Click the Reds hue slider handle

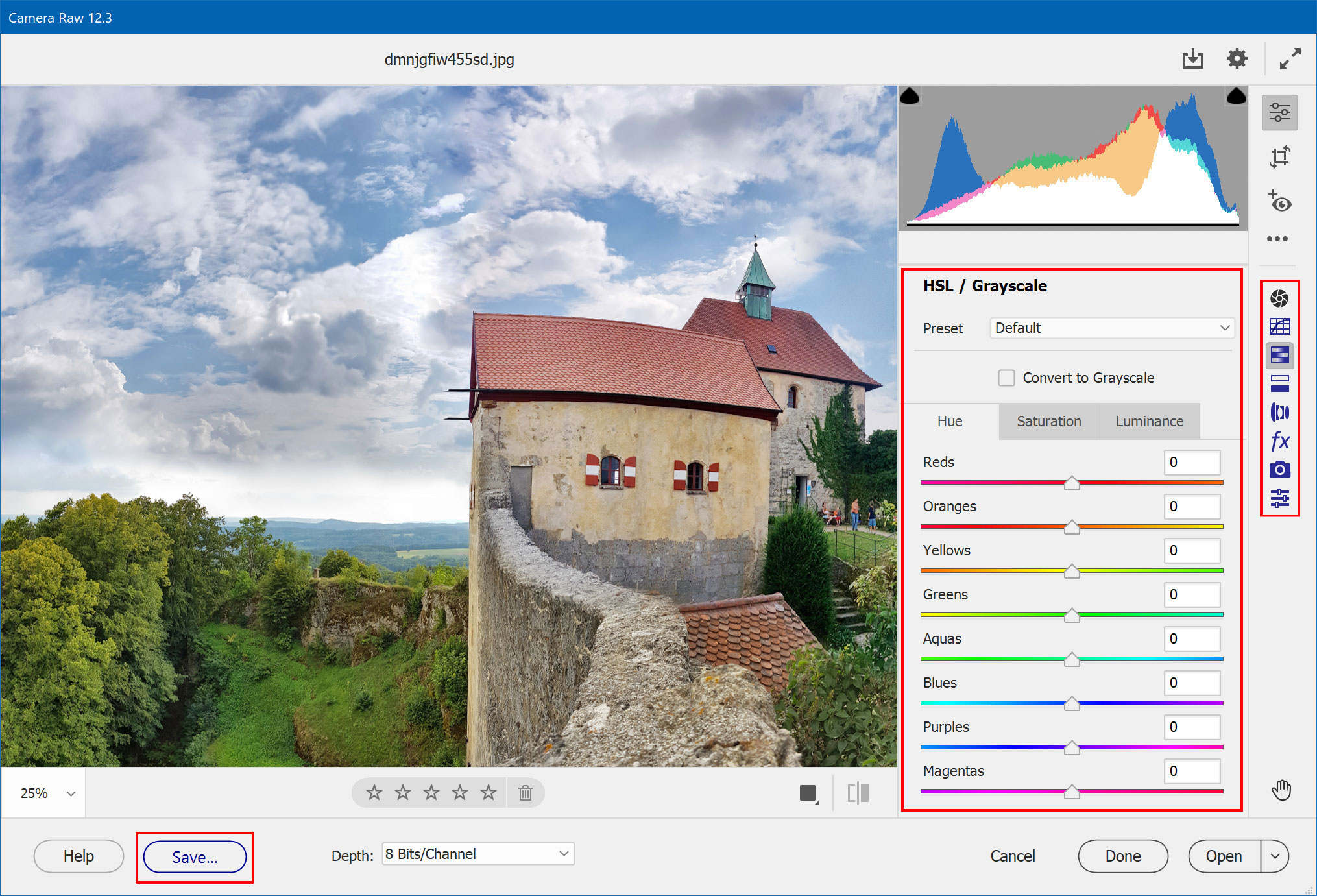point(1072,483)
